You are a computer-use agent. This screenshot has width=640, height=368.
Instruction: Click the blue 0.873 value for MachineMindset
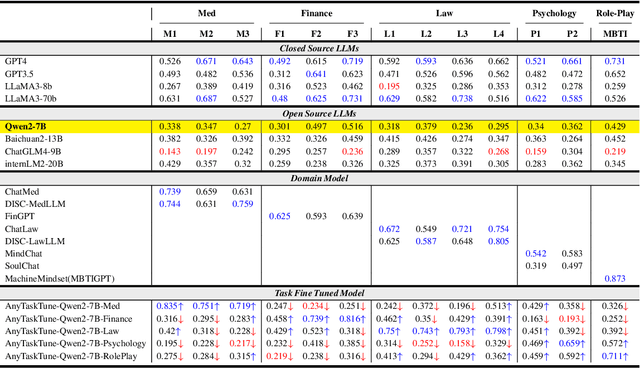tap(615, 279)
